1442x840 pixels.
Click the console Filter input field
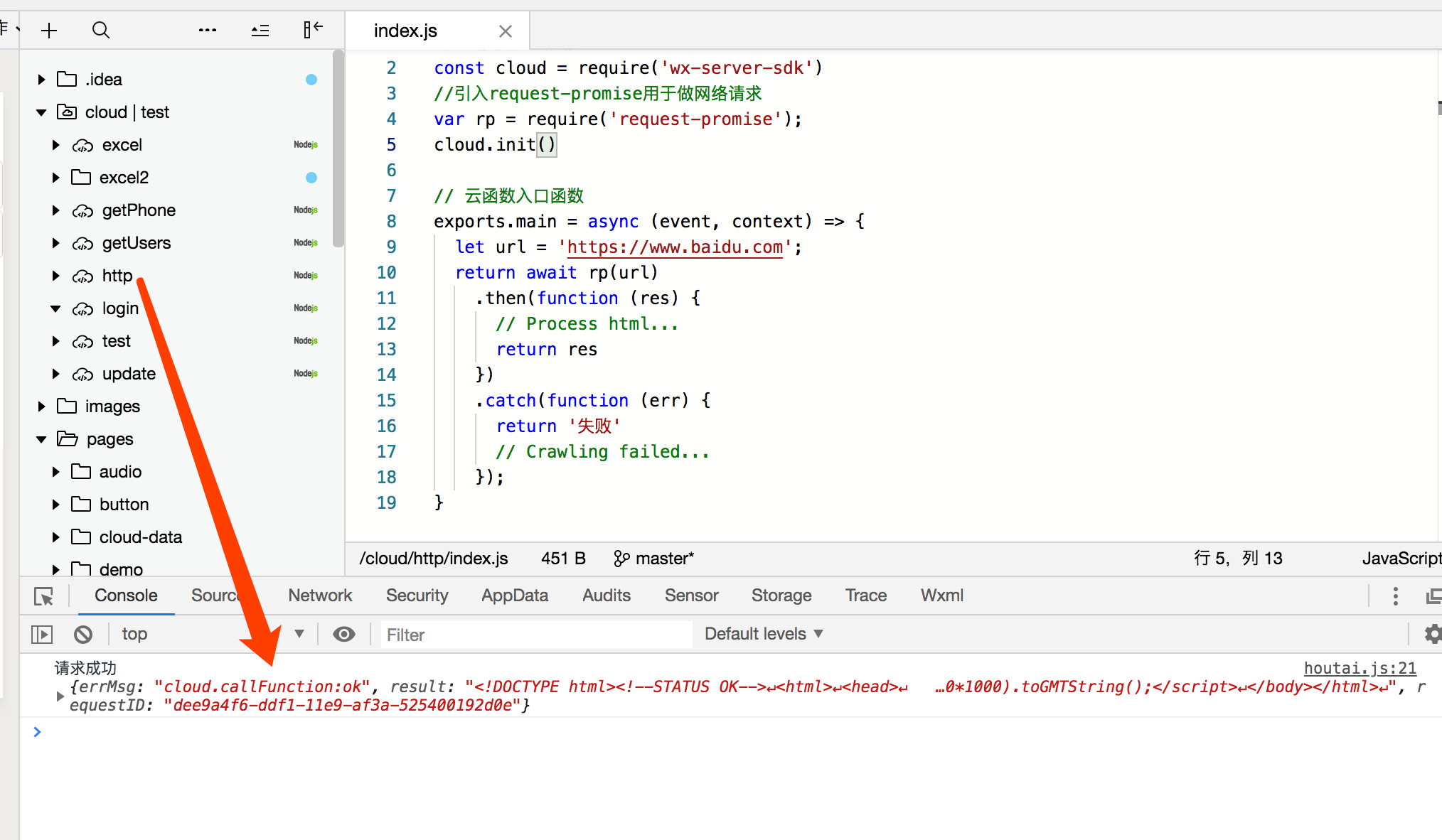pos(536,635)
